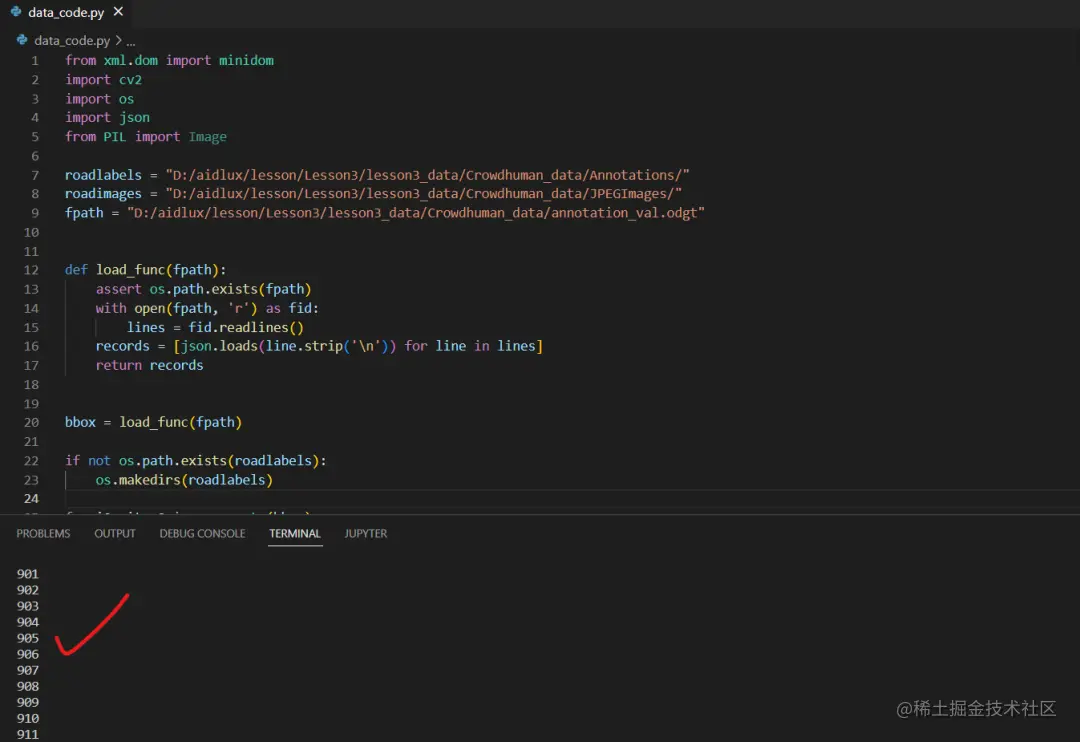
Task: Click the 'import json' line
Action: pos(107,118)
